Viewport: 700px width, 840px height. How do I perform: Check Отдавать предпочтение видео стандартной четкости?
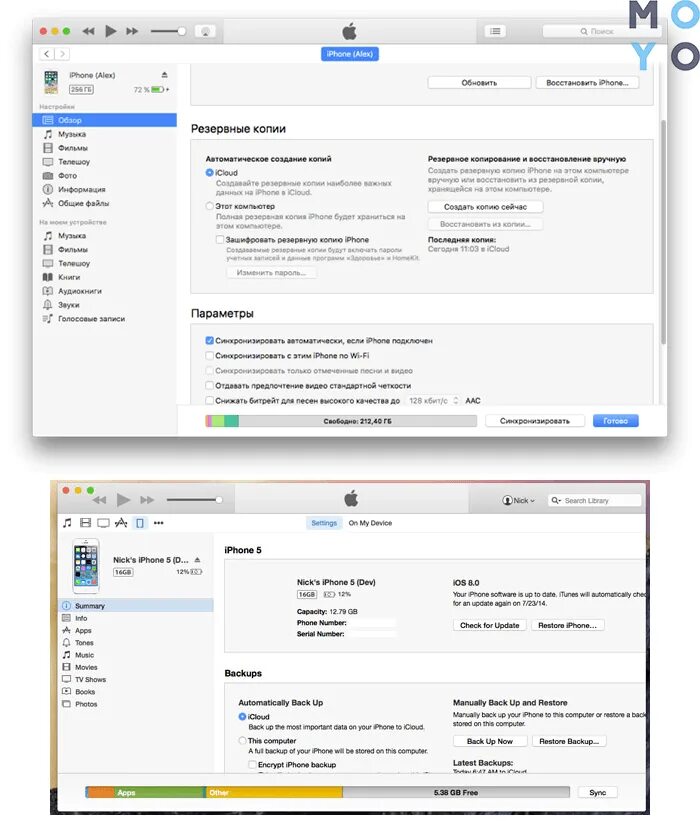click(x=209, y=385)
